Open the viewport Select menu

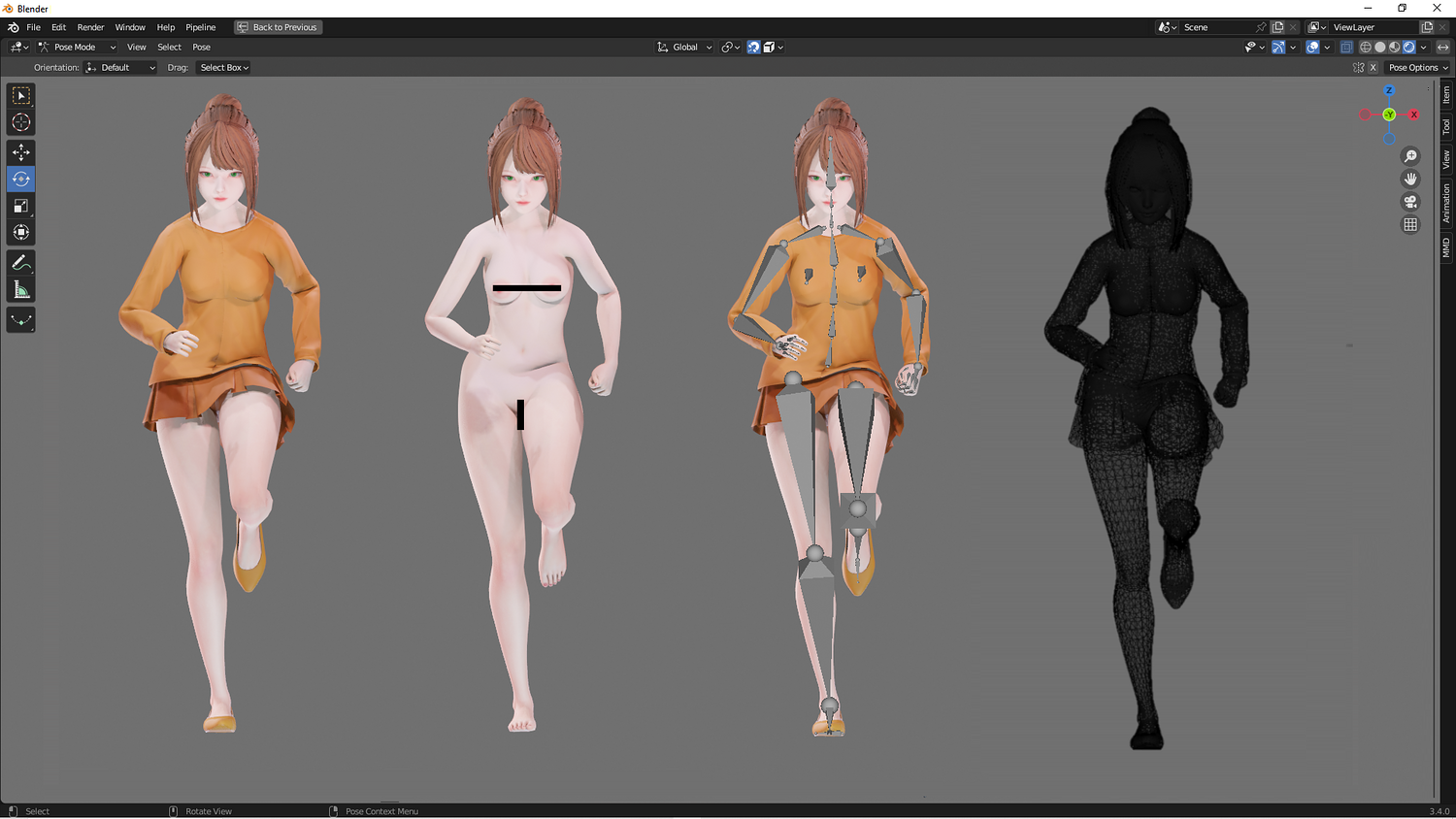(169, 47)
